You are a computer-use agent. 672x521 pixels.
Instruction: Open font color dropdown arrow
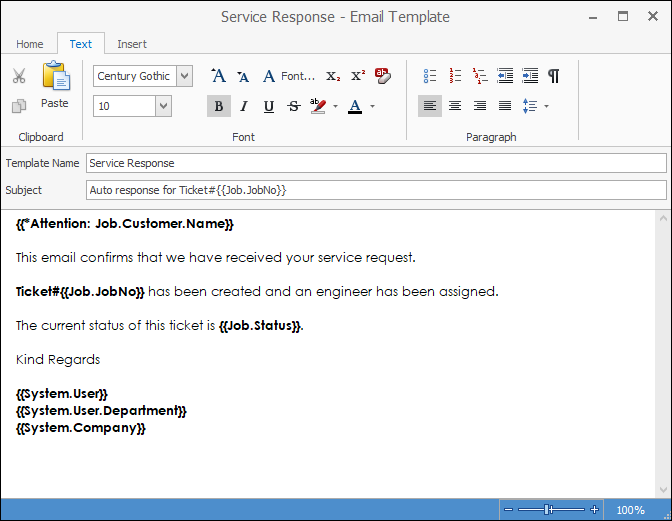click(x=372, y=106)
